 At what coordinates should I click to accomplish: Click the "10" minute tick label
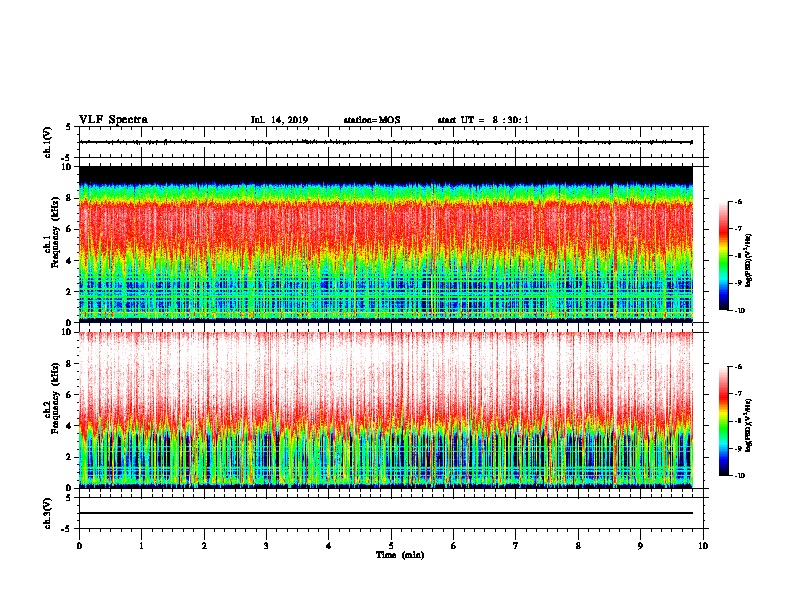click(x=703, y=546)
